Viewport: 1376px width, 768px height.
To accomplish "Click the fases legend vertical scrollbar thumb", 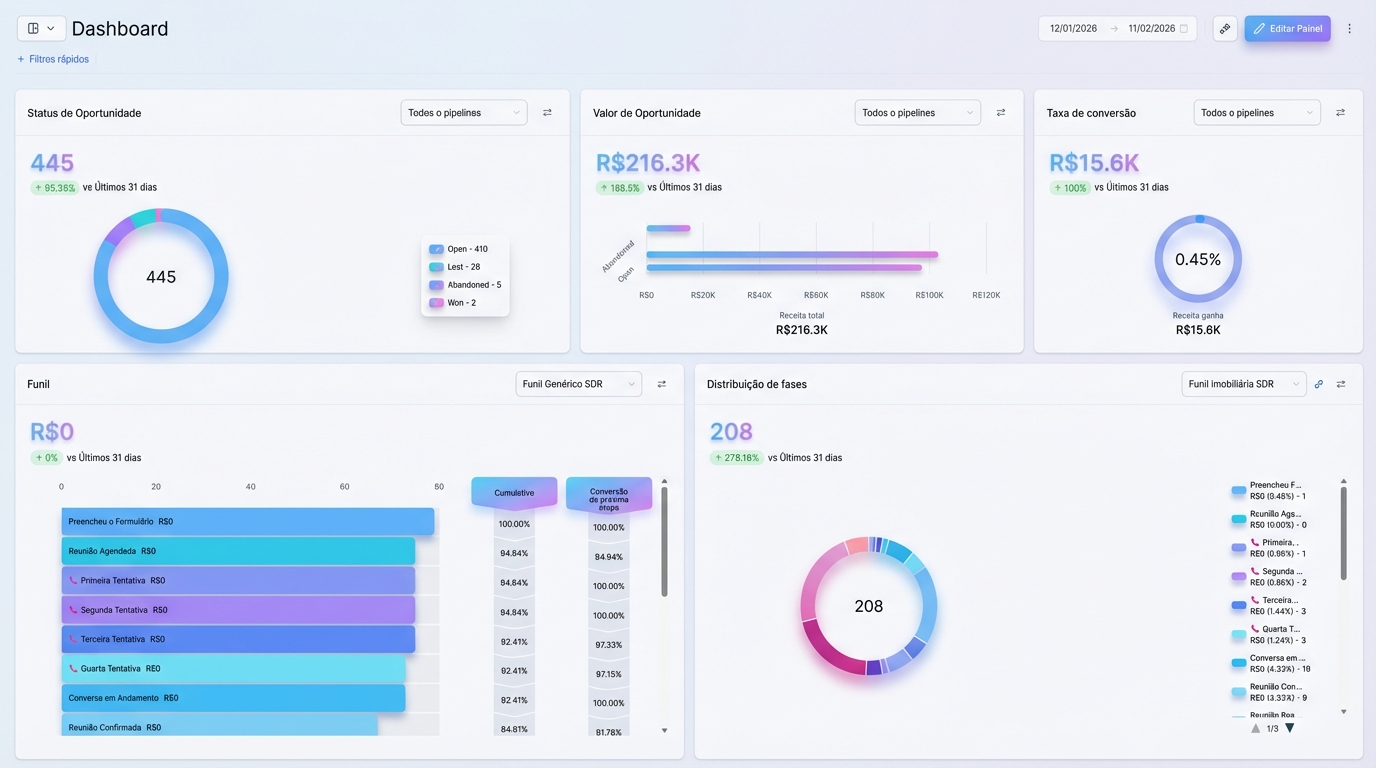I will point(1343,535).
